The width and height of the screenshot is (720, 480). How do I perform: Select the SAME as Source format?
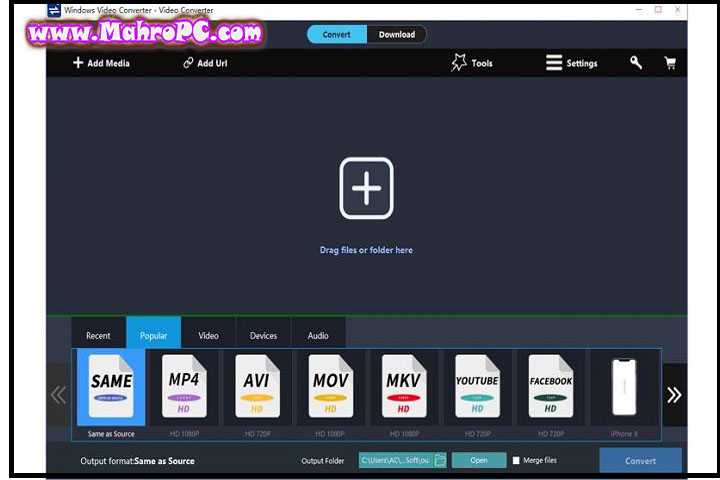click(x=111, y=395)
